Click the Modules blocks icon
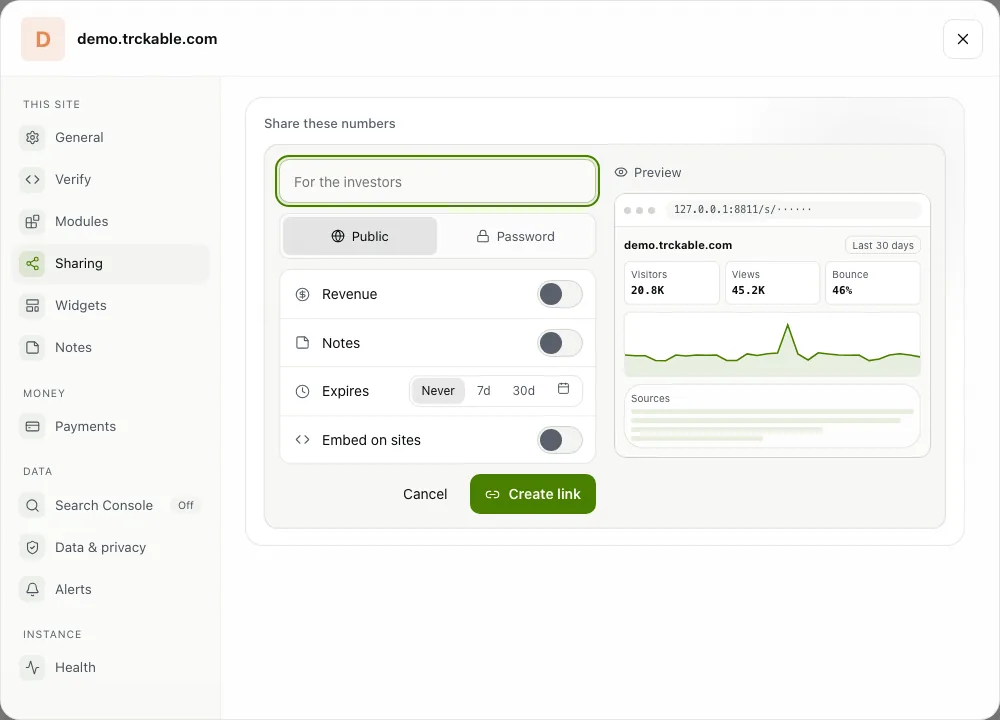This screenshot has height=720, width=1000. [33, 221]
